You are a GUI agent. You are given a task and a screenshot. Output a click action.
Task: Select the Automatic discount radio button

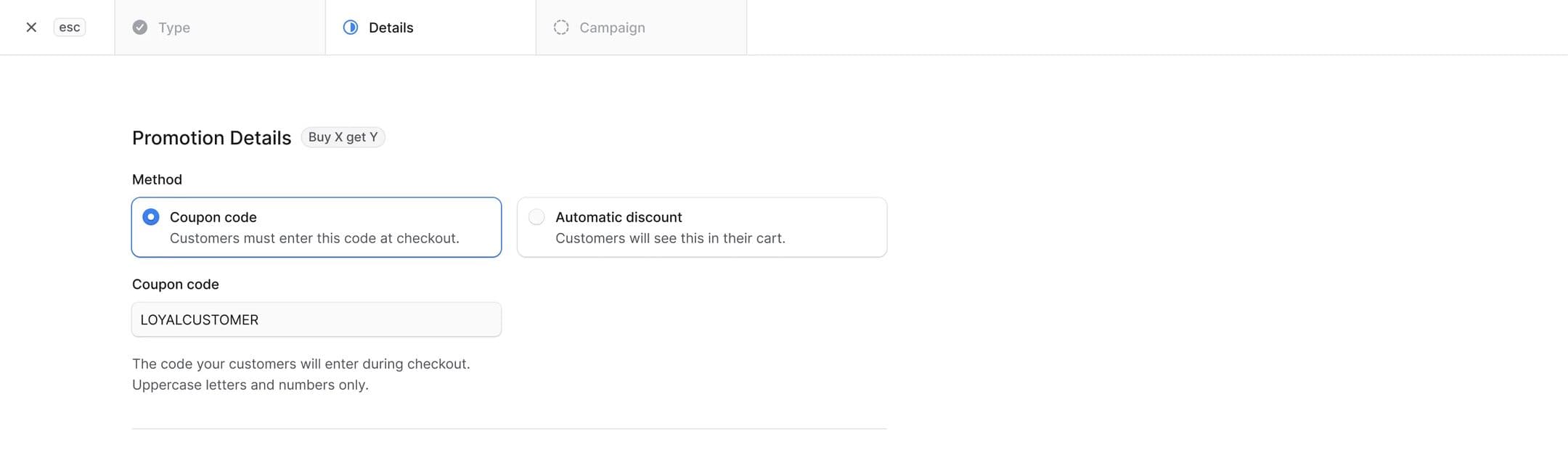536,217
